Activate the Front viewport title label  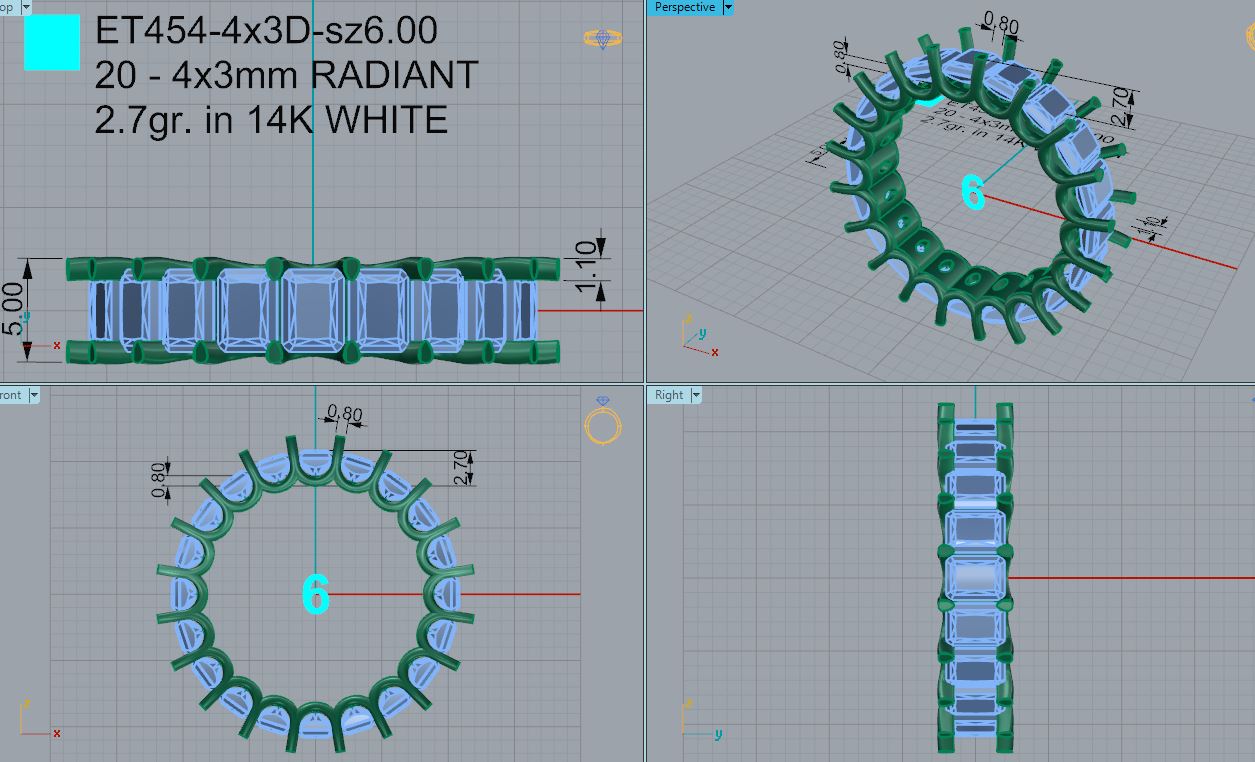(x=12, y=395)
